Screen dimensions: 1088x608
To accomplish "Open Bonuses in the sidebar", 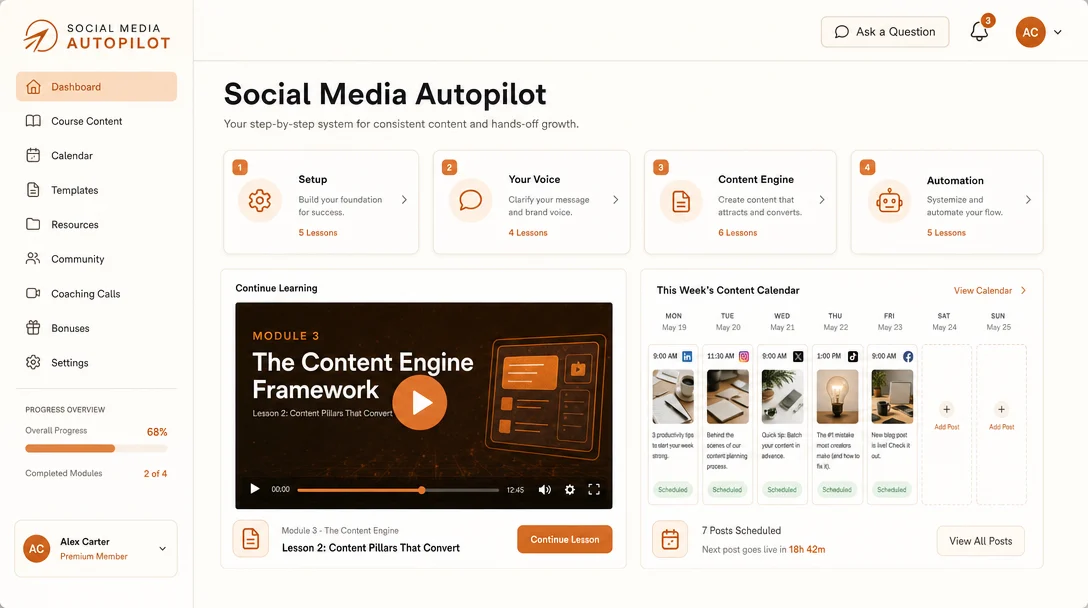I will click(96, 328).
